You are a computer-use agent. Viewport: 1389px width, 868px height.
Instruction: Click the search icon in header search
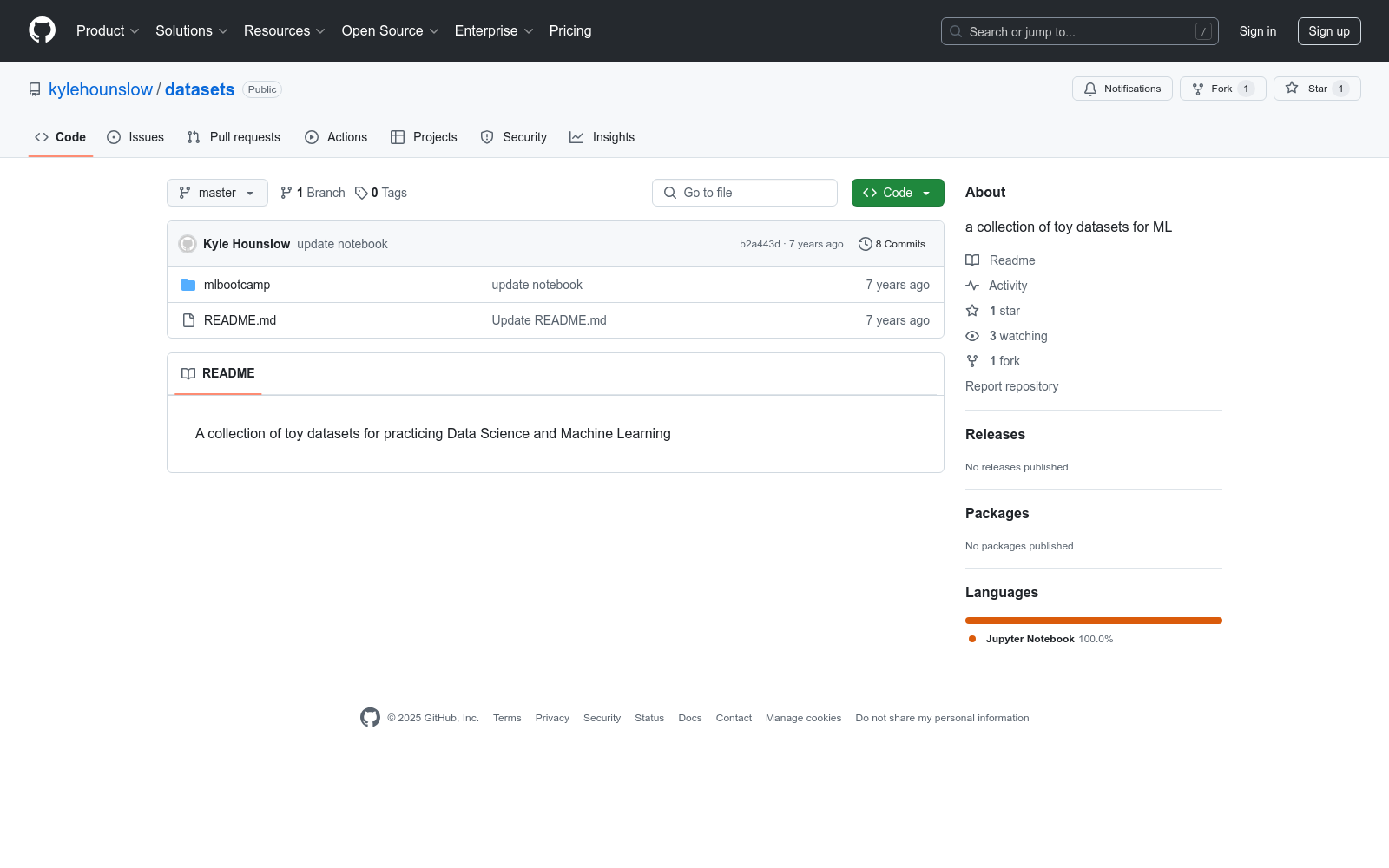pos(956,31)
